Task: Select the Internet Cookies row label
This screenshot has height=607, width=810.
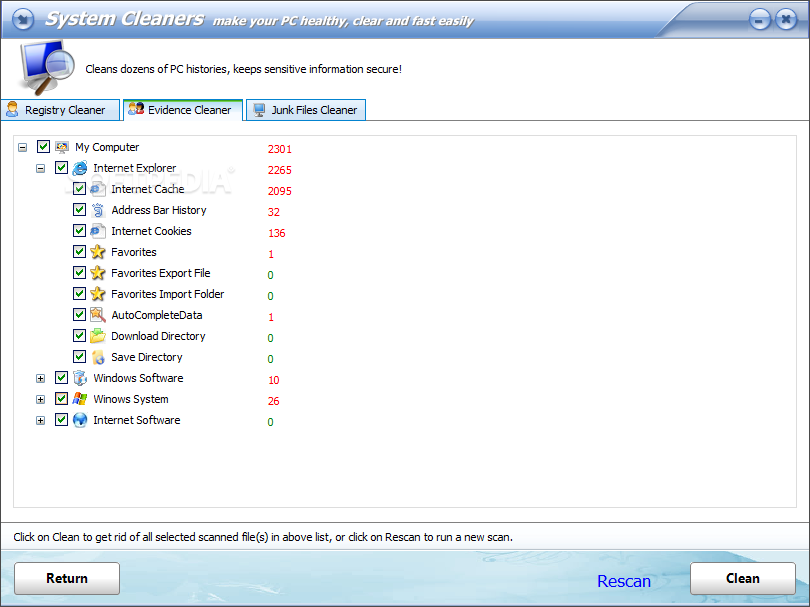Action: tap(151, 231)
